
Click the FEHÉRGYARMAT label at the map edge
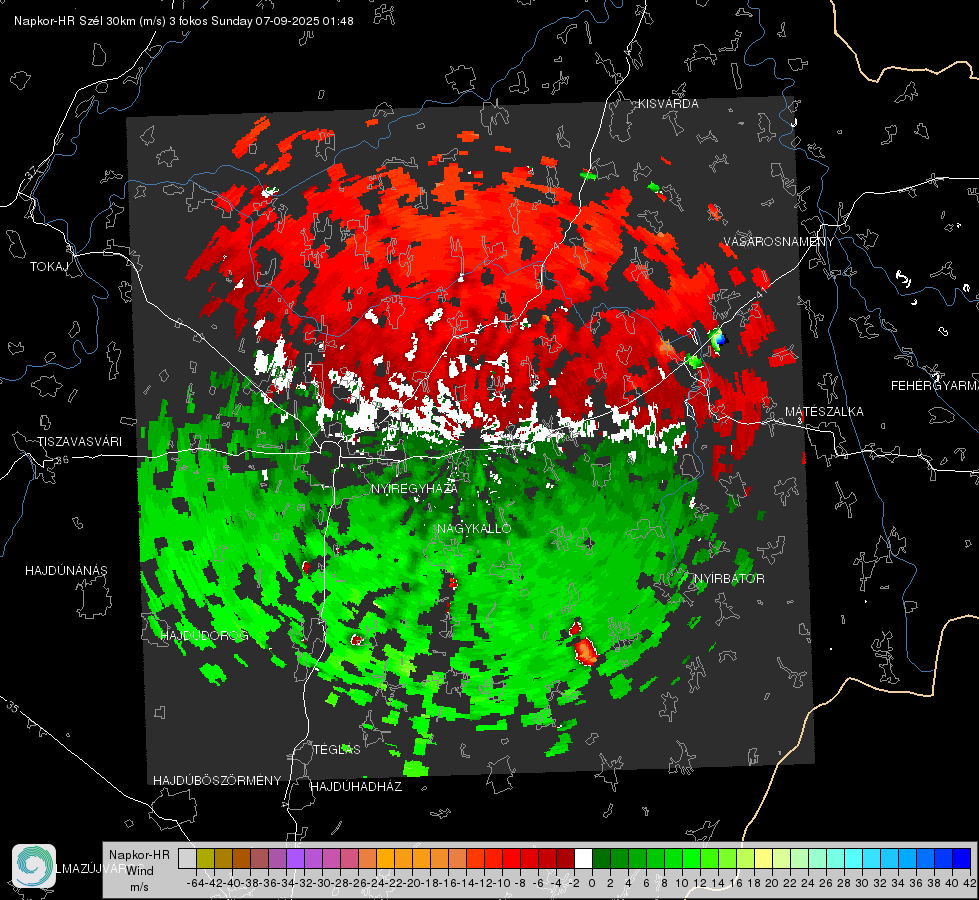coord(935,386)
